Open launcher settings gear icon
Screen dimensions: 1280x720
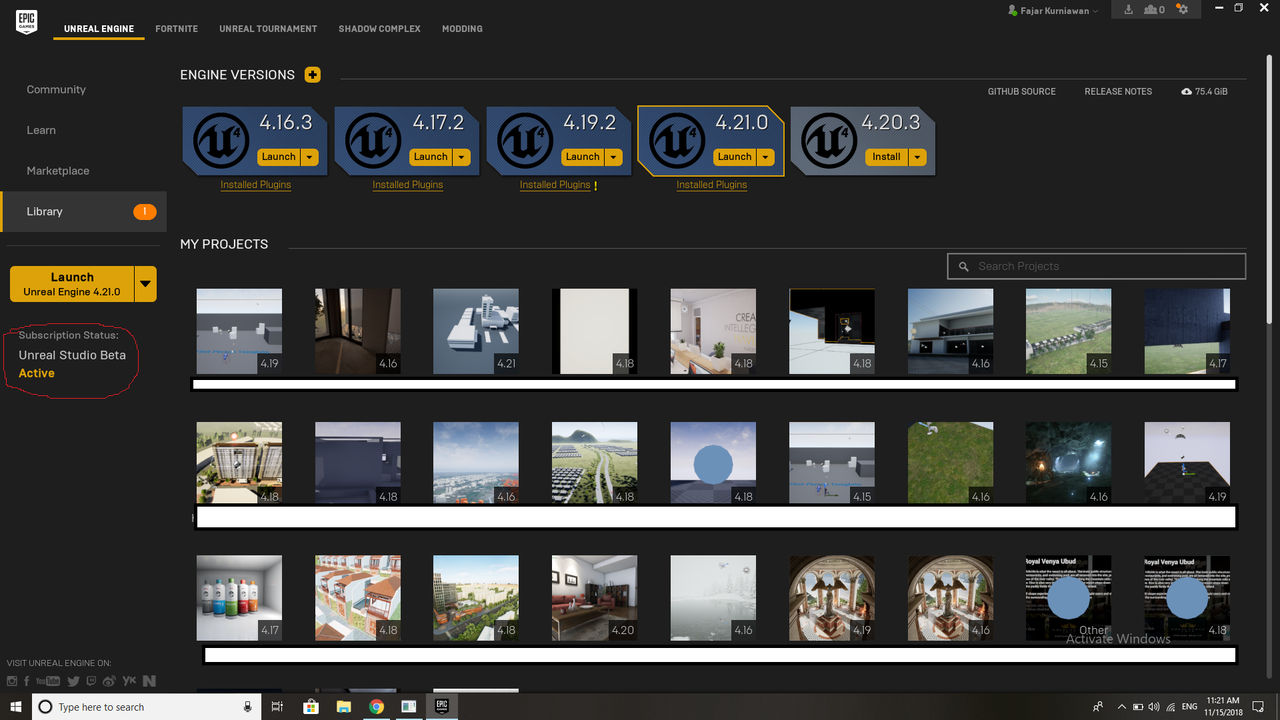(x=1183, y=10)
